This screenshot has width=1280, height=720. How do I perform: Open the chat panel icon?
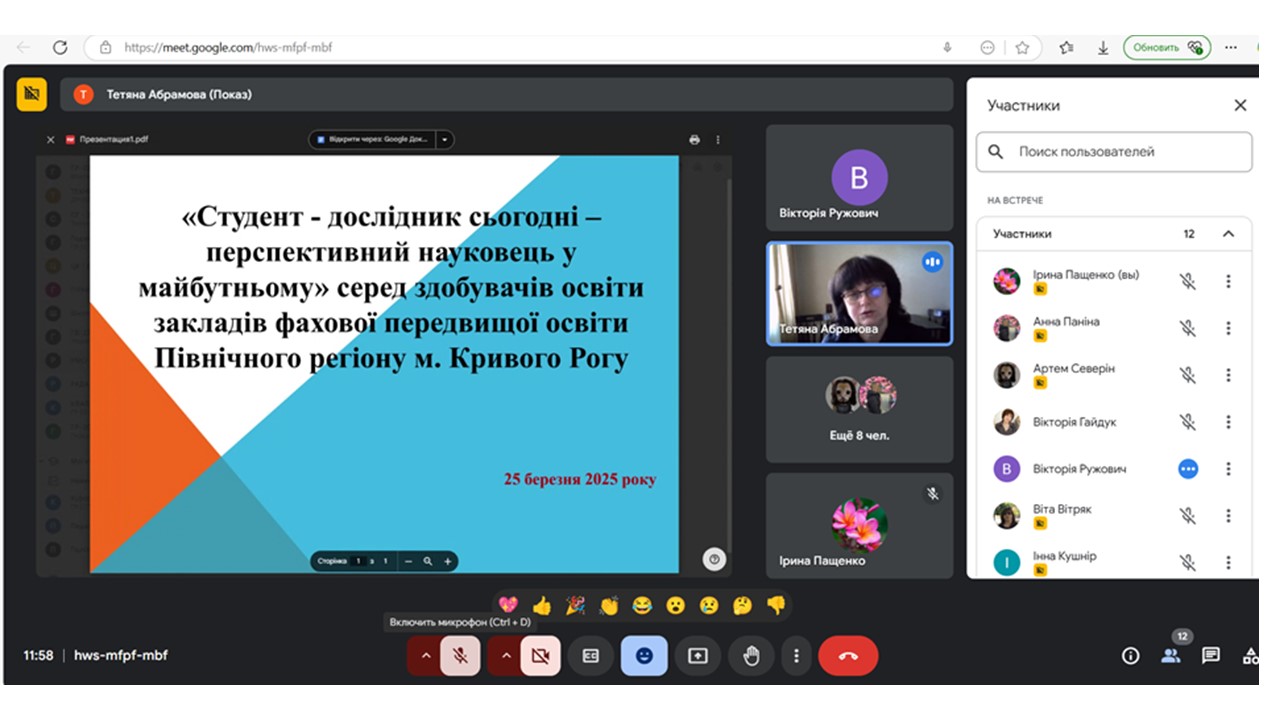pyautogui.click(x=1211, y=656)
